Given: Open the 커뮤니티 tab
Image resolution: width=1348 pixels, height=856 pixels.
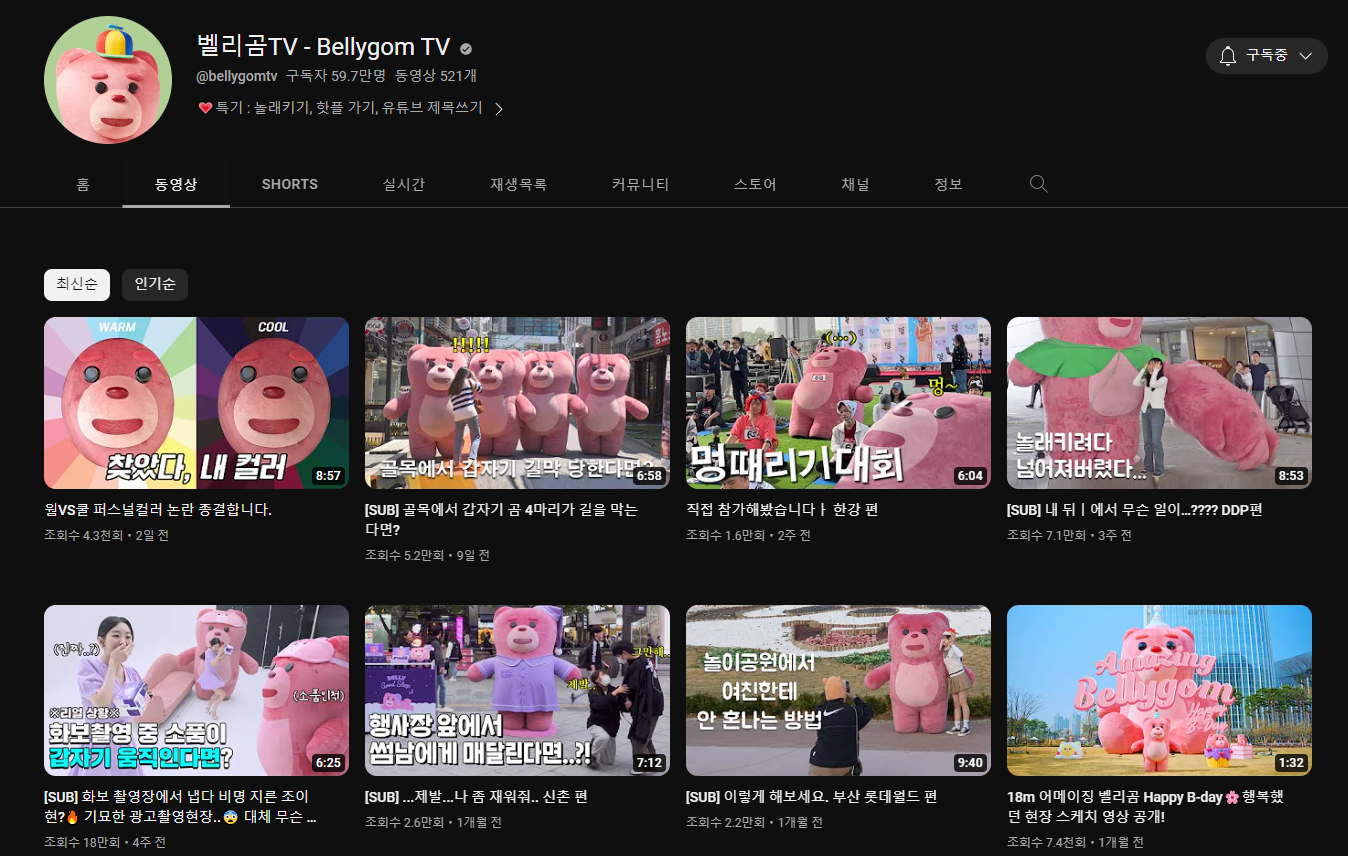Looking at the screenshot, I should tap(640, 184).
